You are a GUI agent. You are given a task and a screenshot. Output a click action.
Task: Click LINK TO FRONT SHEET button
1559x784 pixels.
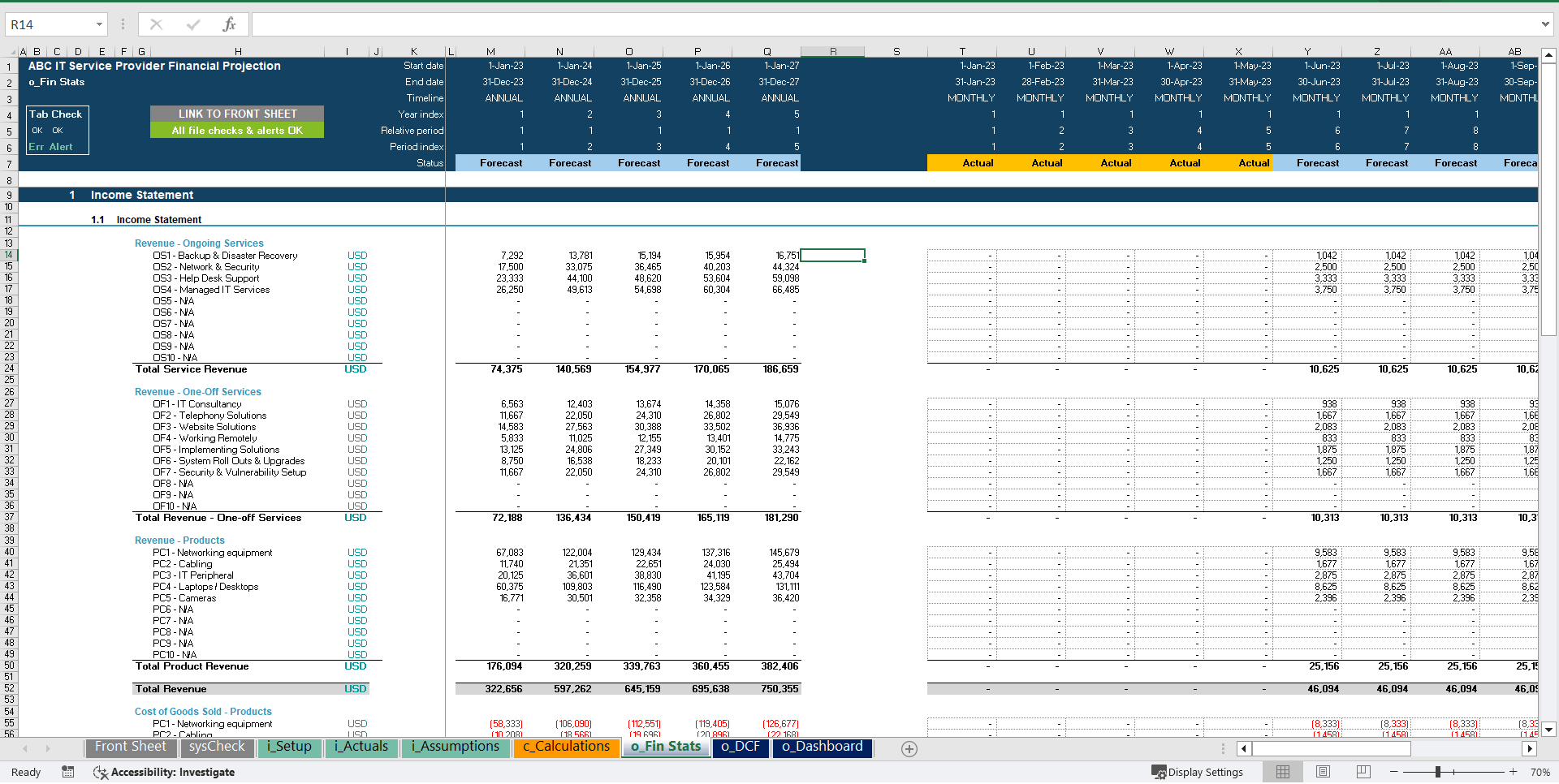coord(237,114)
